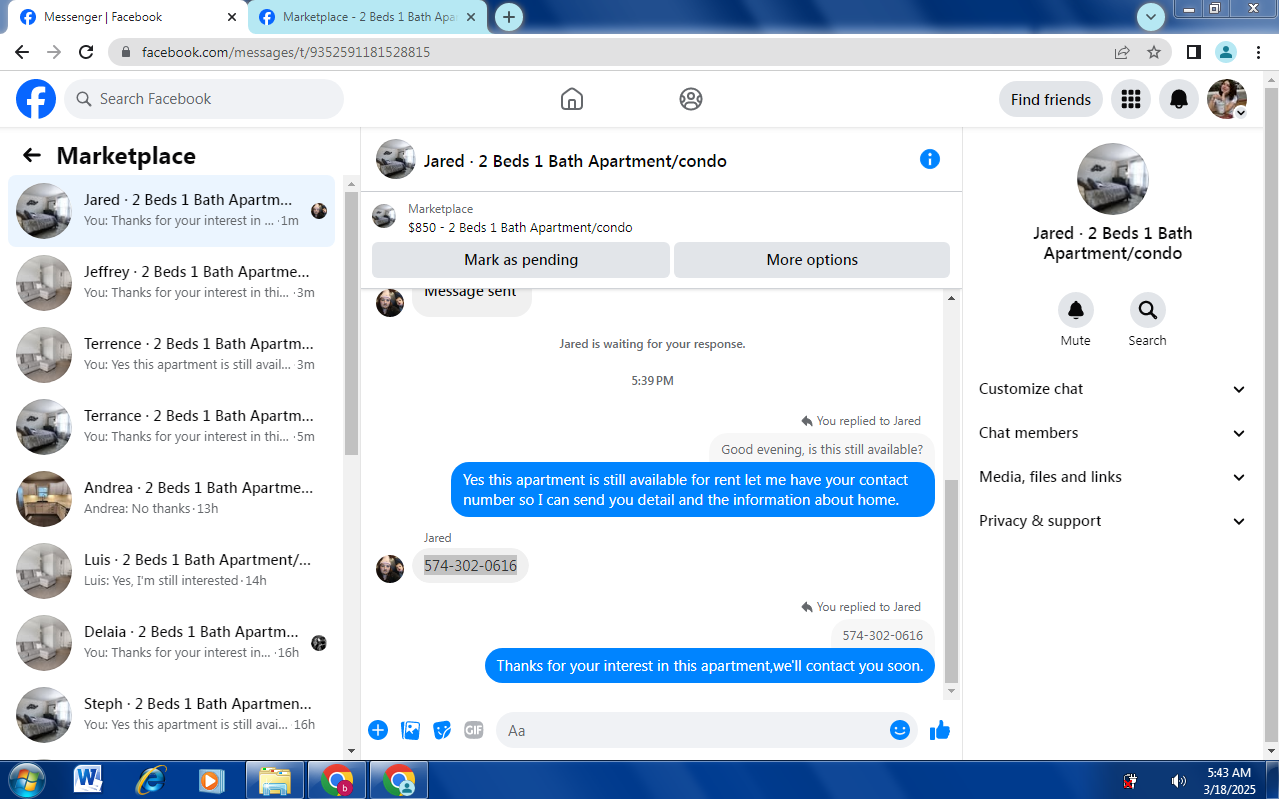This screenshot has height=799, width=1279.
Task: Choose a GIF icon
Action: [474, 730]
